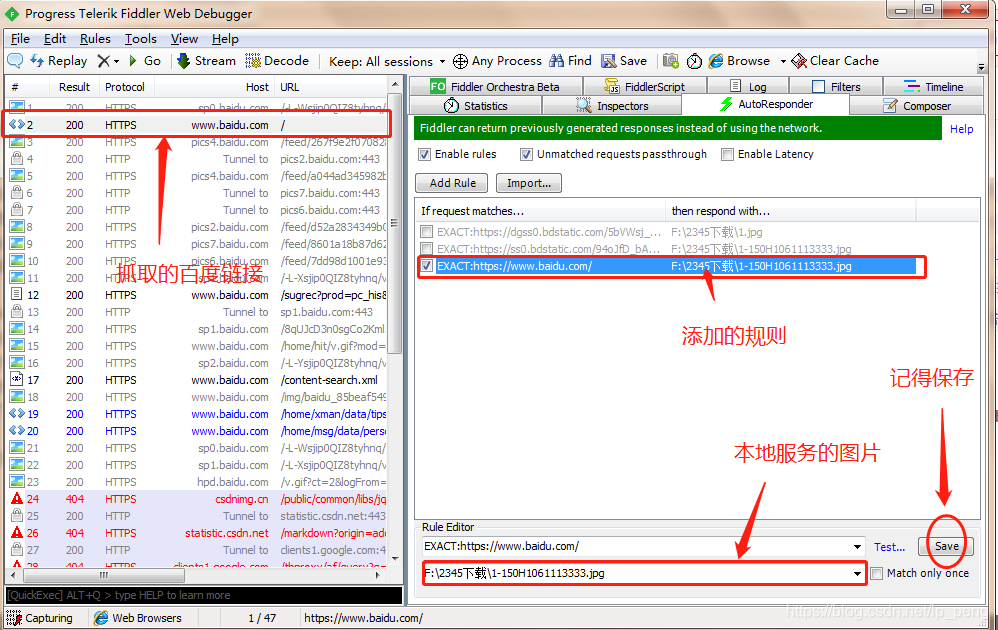Switch to FiddlerScript tab

(645, 87)
